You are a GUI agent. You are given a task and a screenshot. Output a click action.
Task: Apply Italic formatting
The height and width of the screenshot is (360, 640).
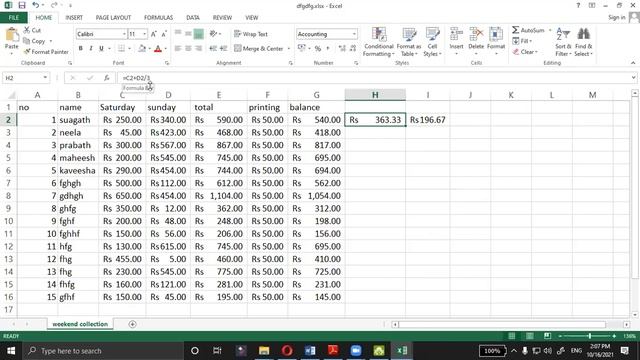pyautogui.click(x=91, y=49)
